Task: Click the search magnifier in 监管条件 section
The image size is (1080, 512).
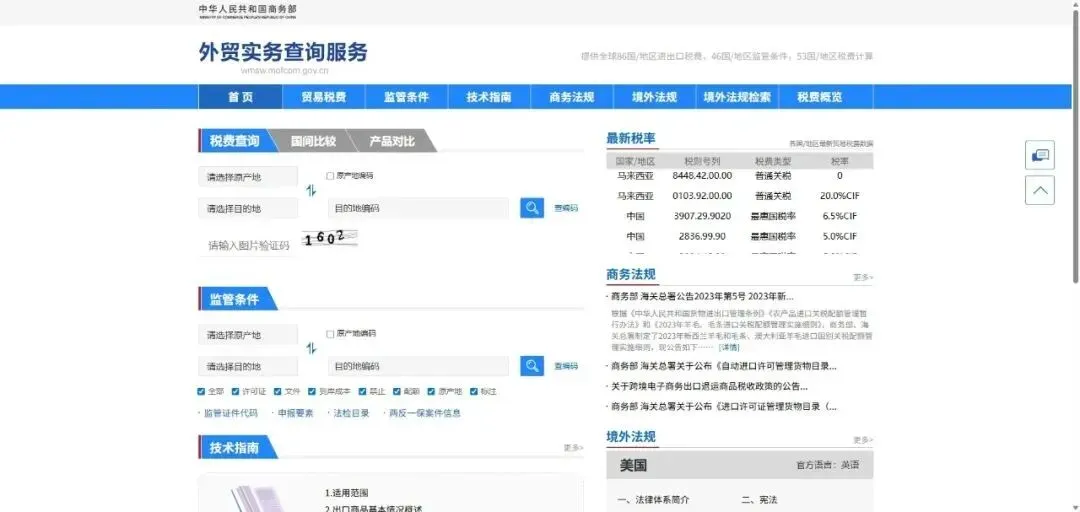Action: pos(532,366)
